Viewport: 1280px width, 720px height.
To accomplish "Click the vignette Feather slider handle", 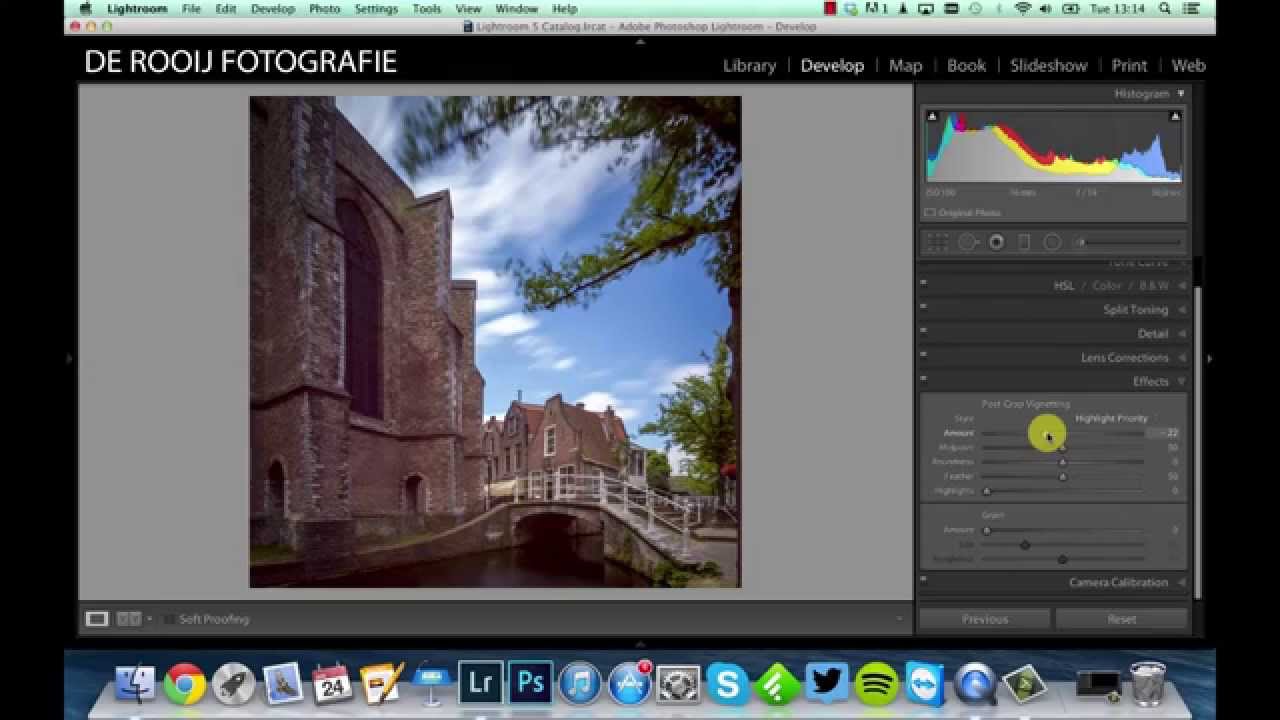I will coord(1062,477).
